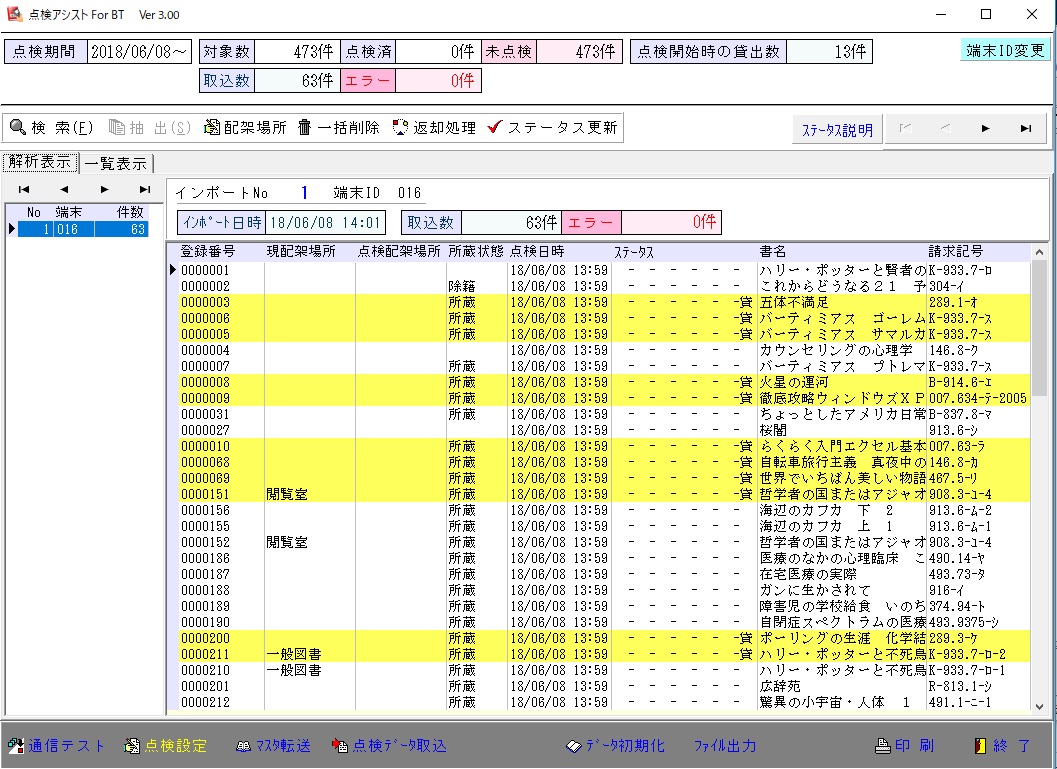This screenshot has height=769, width=1057.
Task: Select row 0000027 桜闇
Action: (604, 431)
